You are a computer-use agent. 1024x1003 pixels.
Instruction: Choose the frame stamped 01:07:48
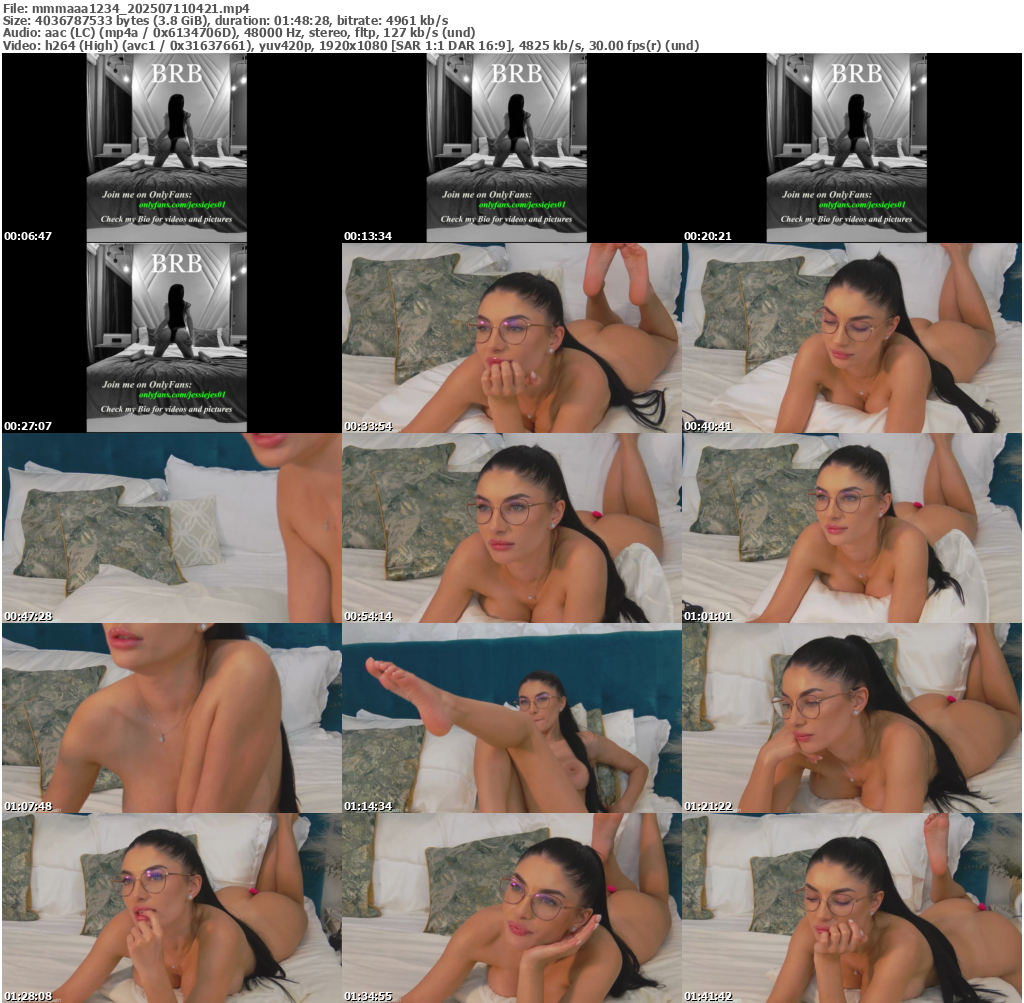click(172, 718)
